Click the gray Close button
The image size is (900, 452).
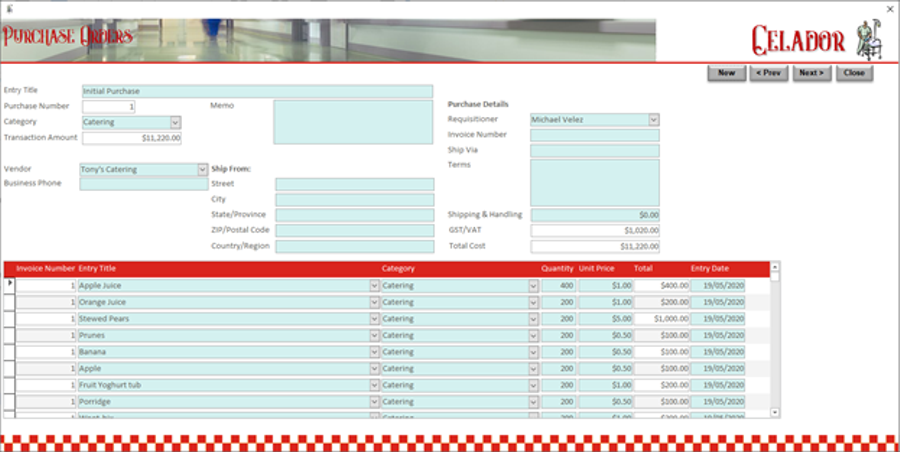[x=854, y=73]
